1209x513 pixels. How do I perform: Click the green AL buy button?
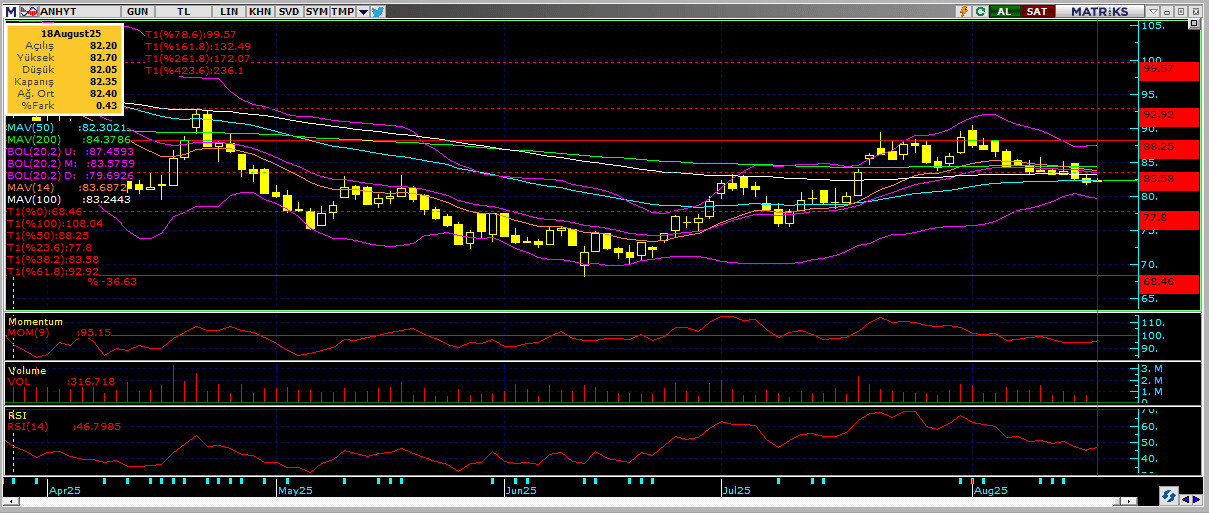point(1006,11)
